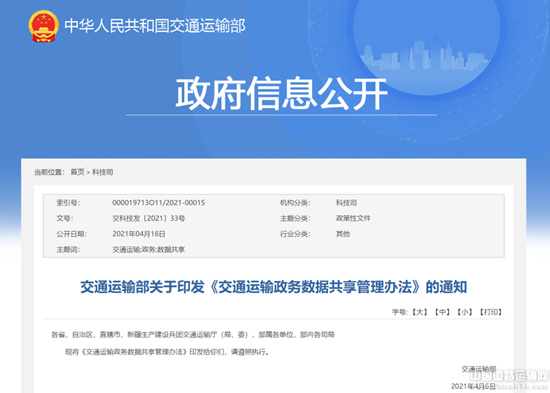Click the notice title 交通运输部关于印发…的通知
The height and width of the screenshot is (393, 550).
pyautogui.click(x=274, y=287)
